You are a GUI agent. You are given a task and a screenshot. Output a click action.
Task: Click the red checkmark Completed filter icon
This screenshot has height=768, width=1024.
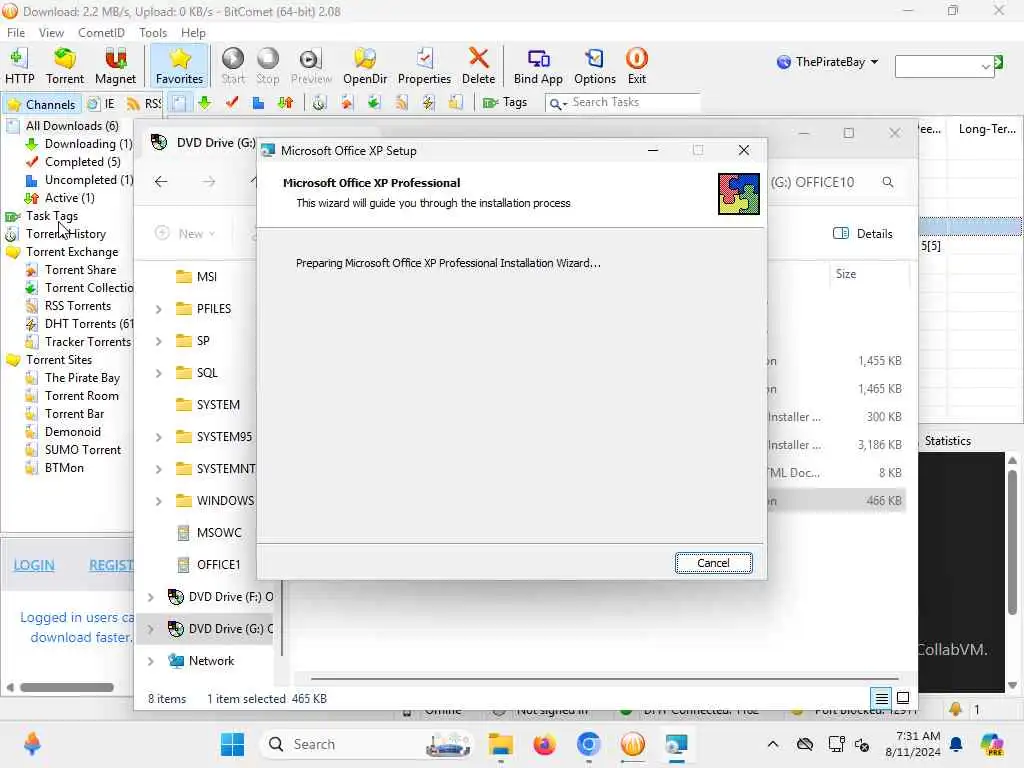coord(232,103)
